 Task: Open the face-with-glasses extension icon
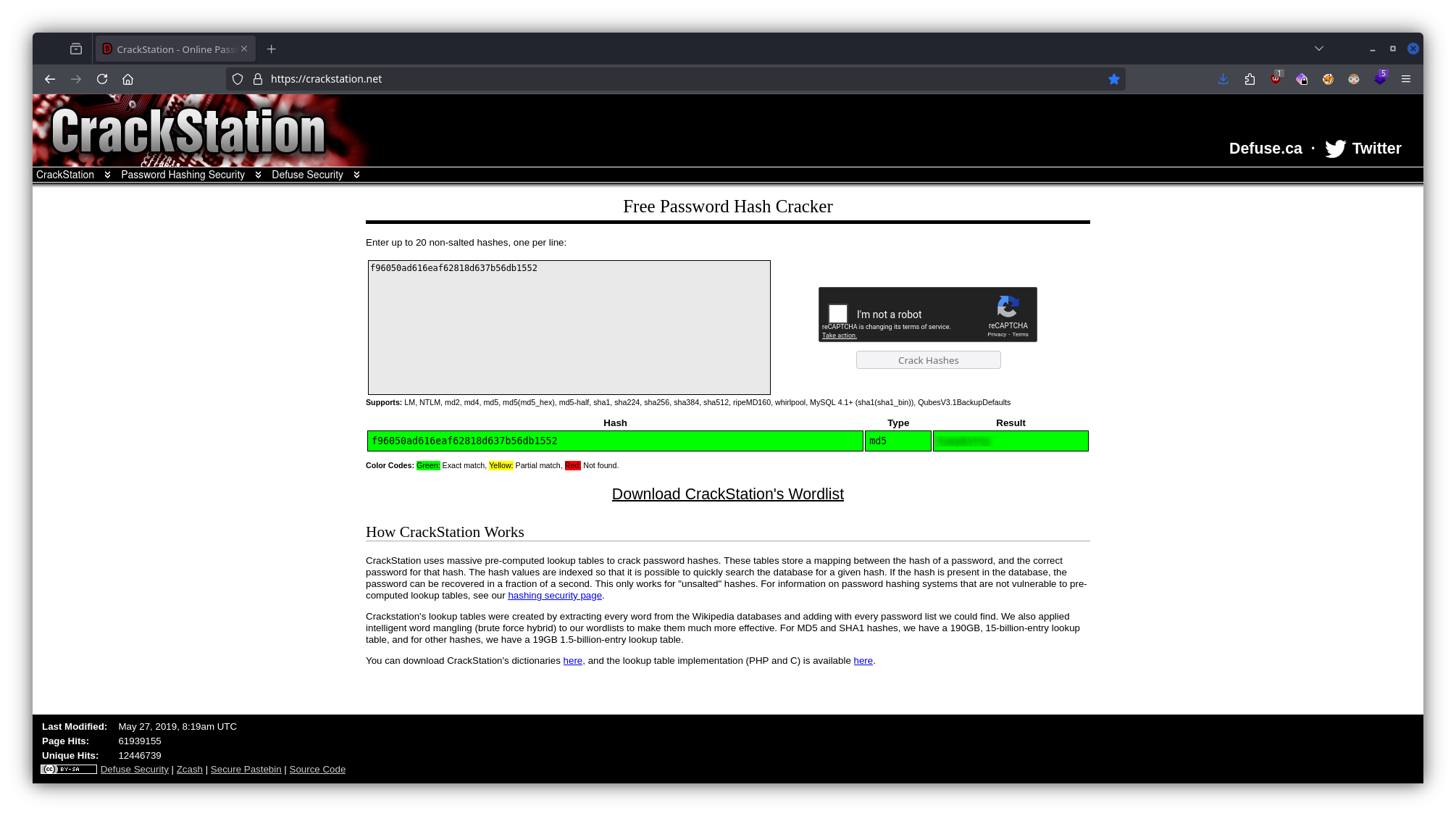pos(1354,79)
